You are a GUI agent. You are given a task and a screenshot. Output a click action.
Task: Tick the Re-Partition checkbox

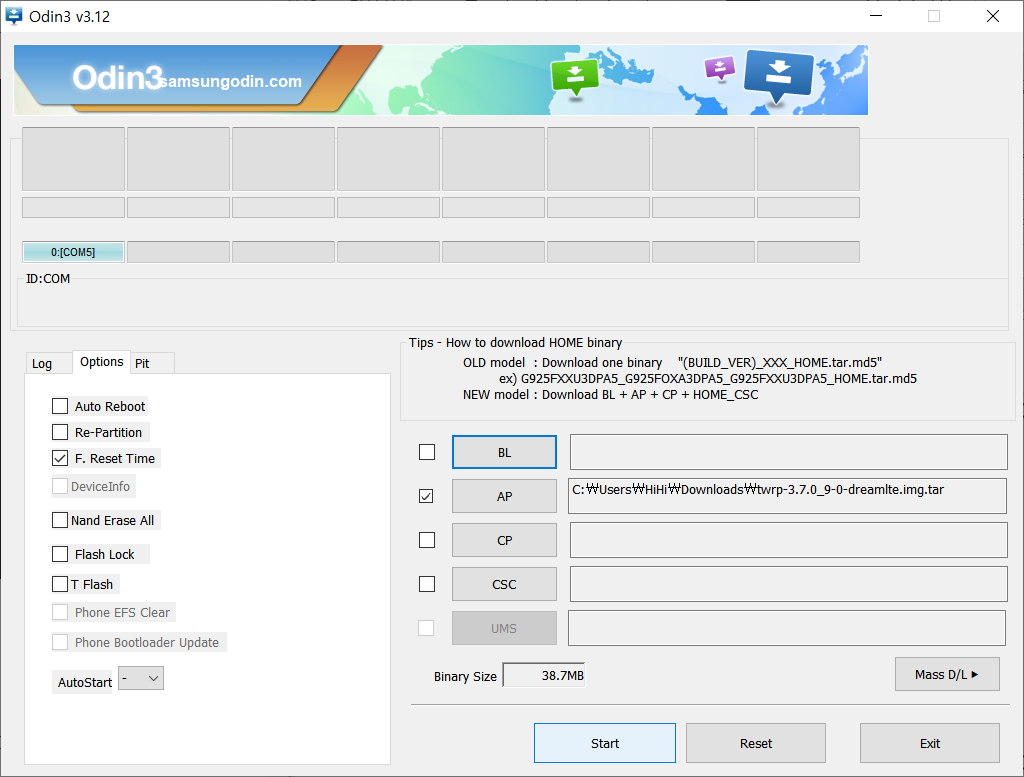[x=60, y=432]
